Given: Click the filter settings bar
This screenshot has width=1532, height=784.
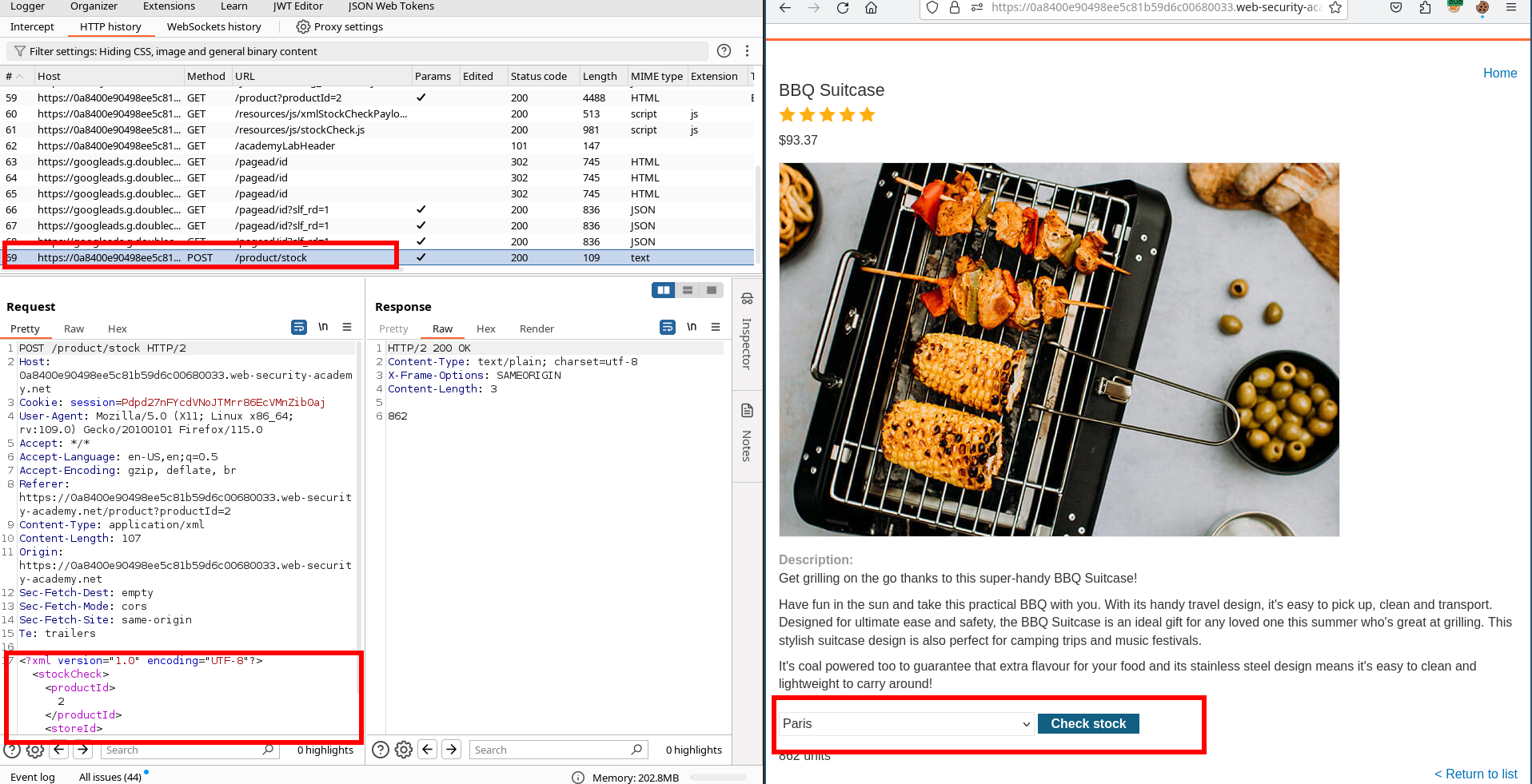Looking at the screenshot, I should [357, 51].
